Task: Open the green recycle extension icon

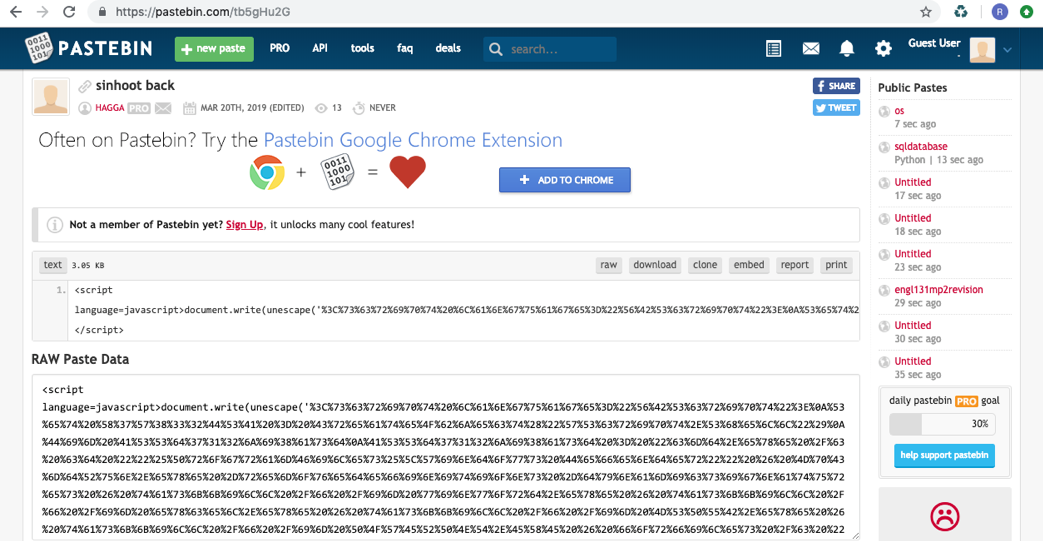Action: (961, 12)
